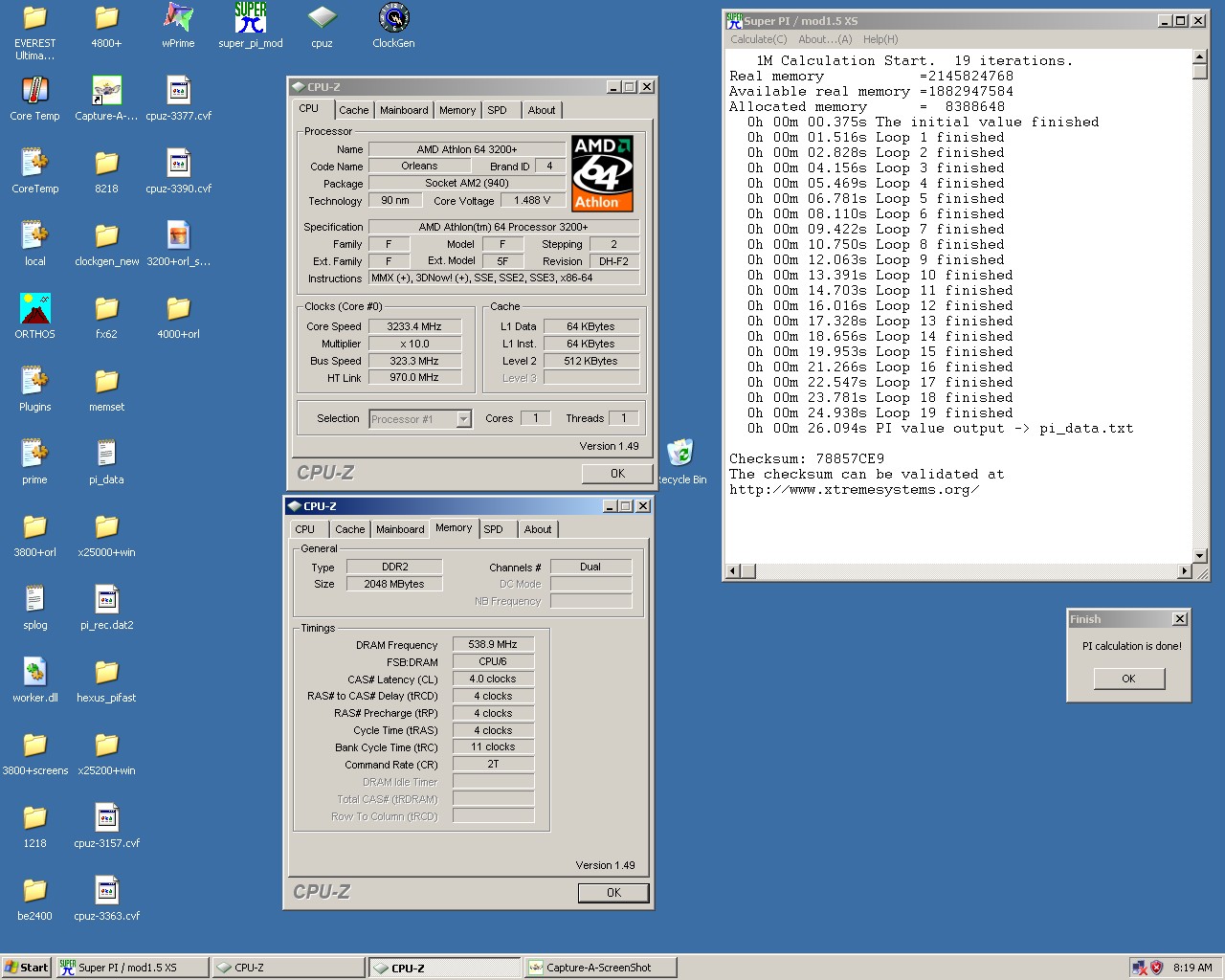Click Super PI horizontal scrollbar left arrow

click(x=733, y=571)
